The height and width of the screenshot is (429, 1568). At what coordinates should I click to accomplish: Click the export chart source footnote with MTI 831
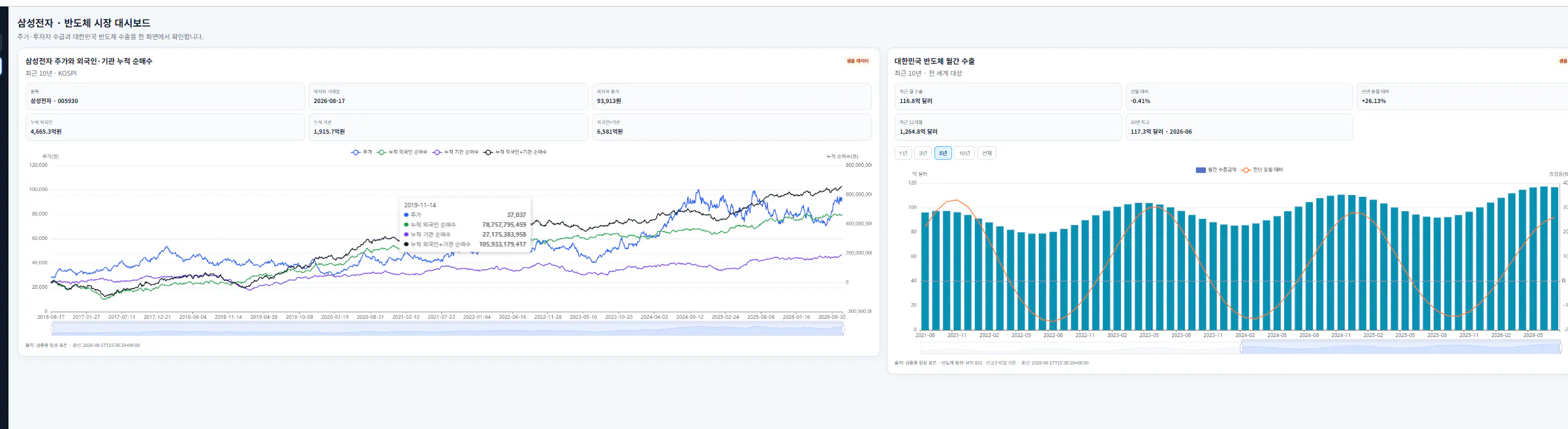click(x=991, y=363)
